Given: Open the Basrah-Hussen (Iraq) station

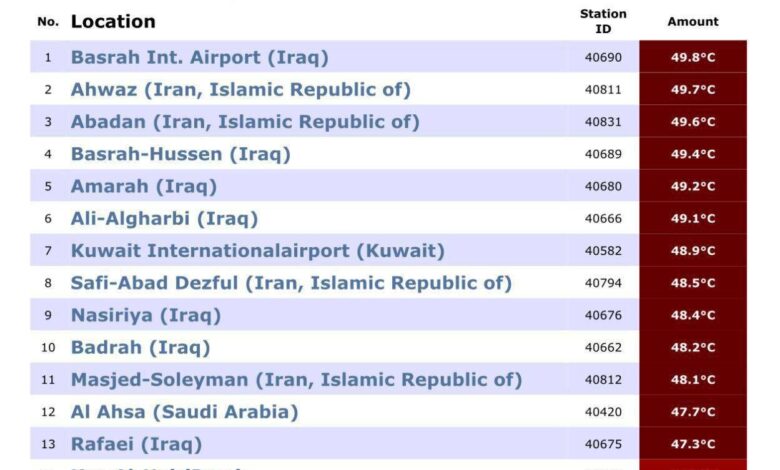Looking at the screenshot, I should (181, 154).
